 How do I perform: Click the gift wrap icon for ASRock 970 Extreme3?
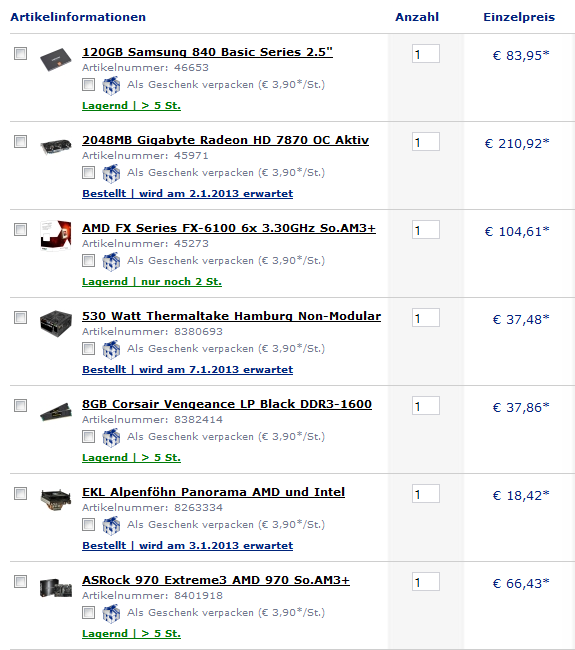pyautogui.click(x=111, y=614)
